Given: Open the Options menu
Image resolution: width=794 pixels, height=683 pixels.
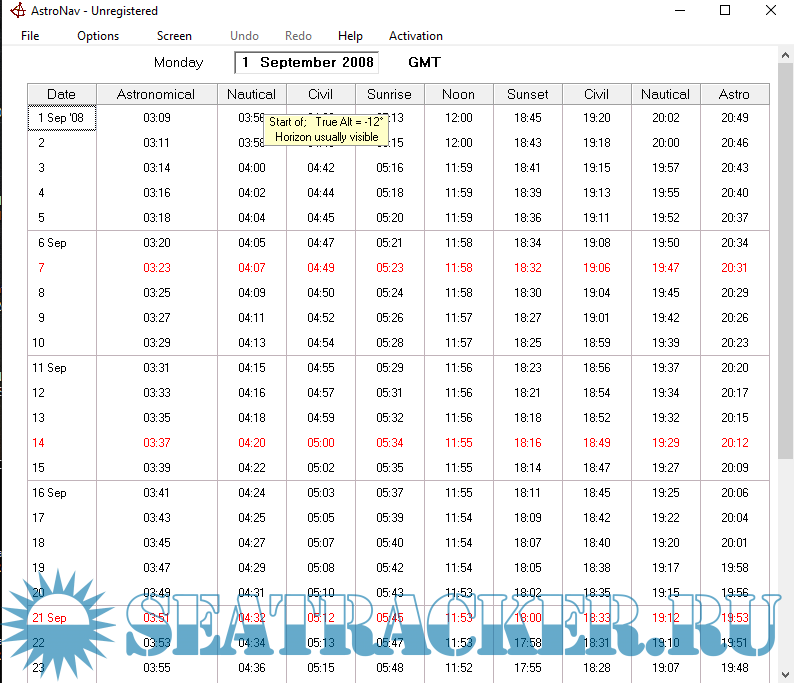Looking at the screenshot, I should tap(98, 36).
